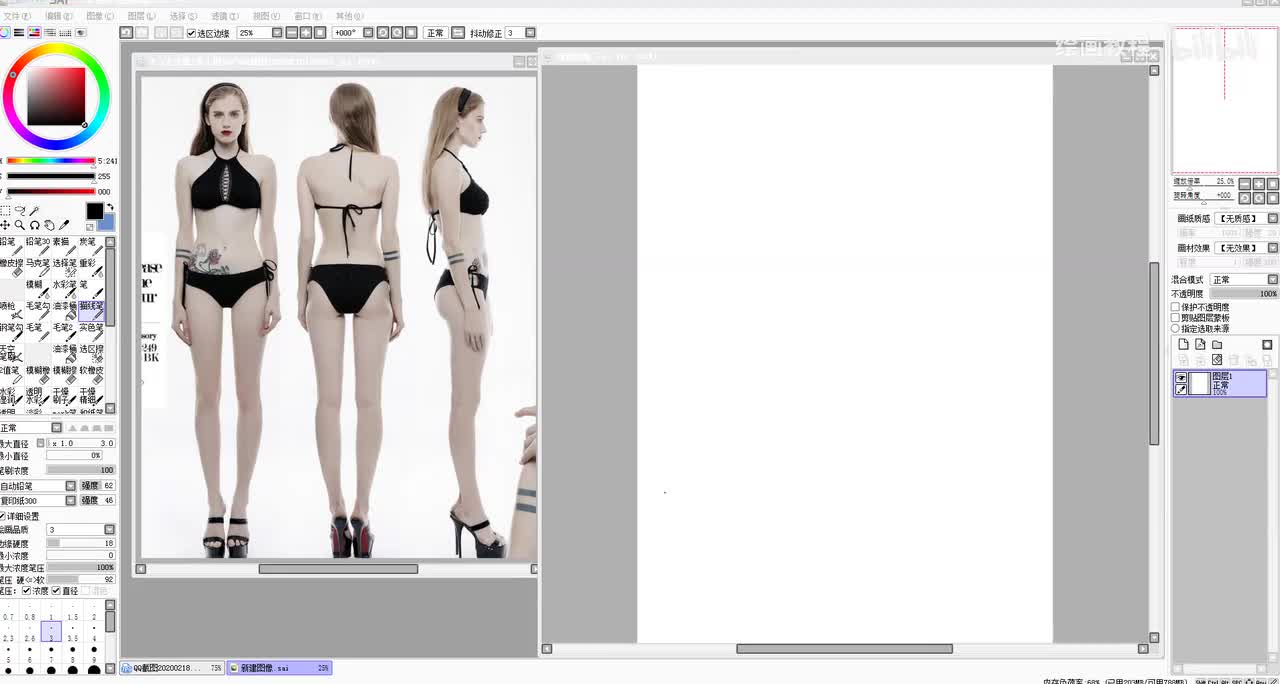Click the black foreground color swatch
The height and width of the screenshot is (684, 1280).
pyautogui.click(x=94, y=211)
